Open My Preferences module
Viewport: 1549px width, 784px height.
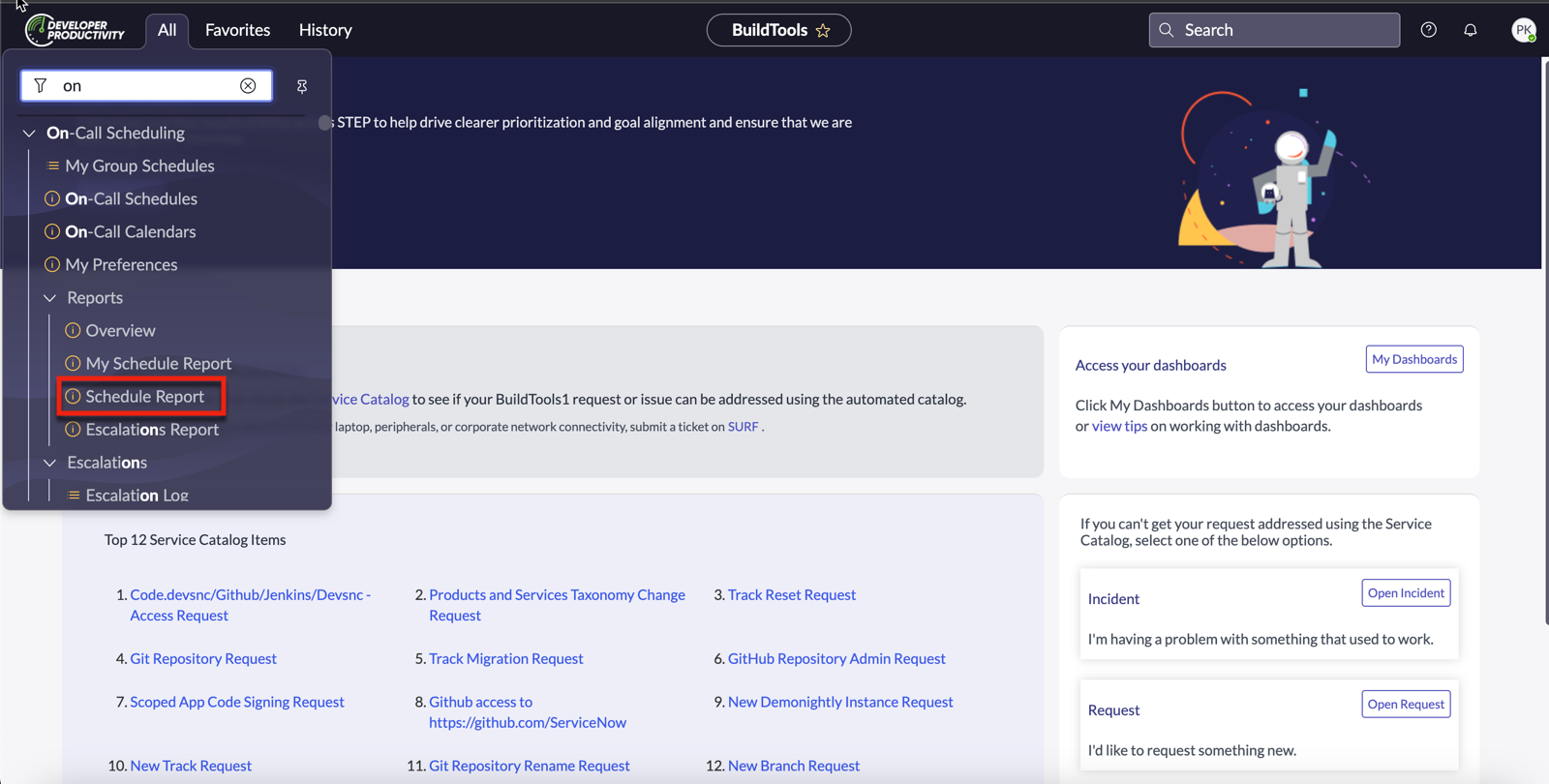121,264
